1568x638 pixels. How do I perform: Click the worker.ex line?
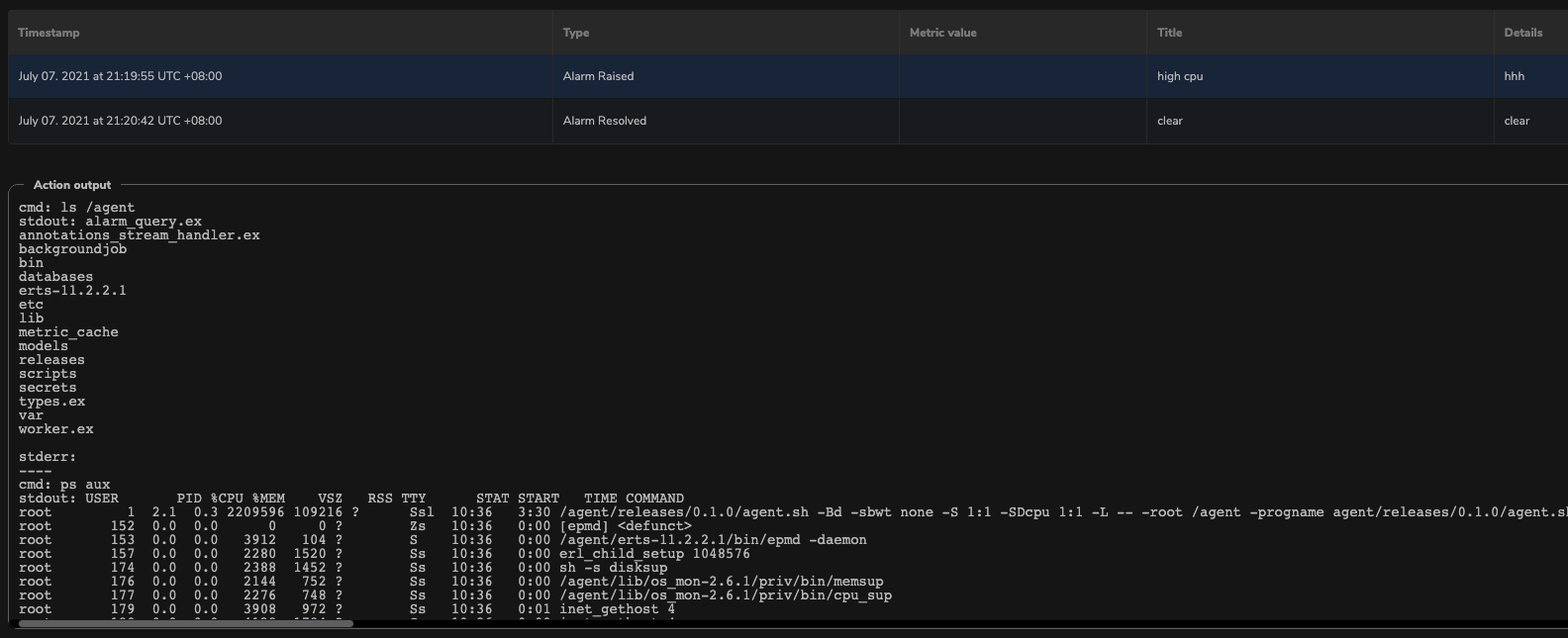[55, 429]
